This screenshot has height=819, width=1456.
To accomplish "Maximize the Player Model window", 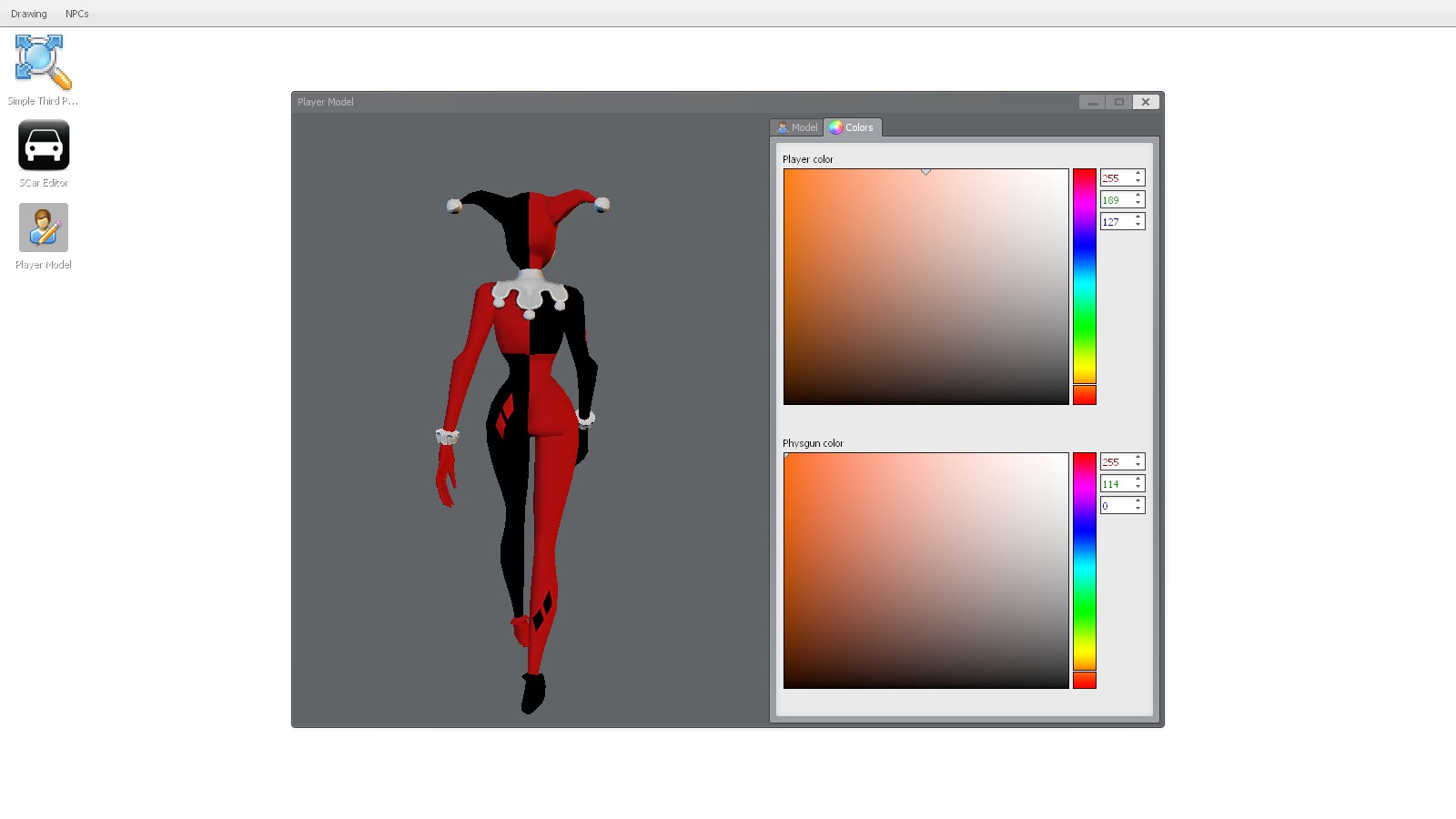I will pos(1119,102).
